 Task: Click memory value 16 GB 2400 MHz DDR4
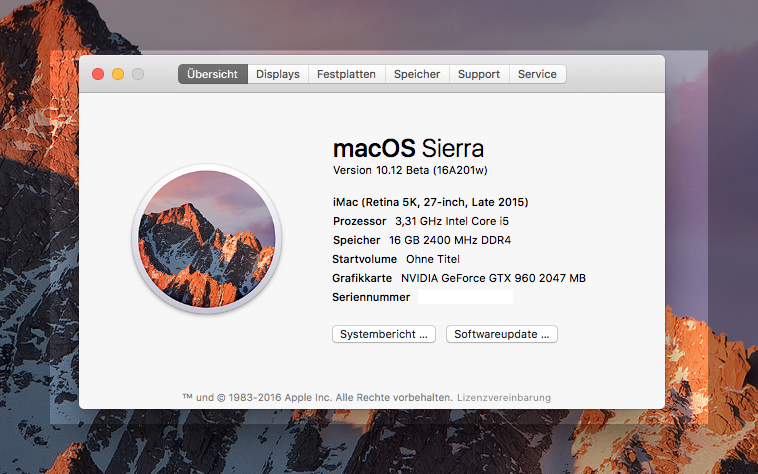click(450, 240)
